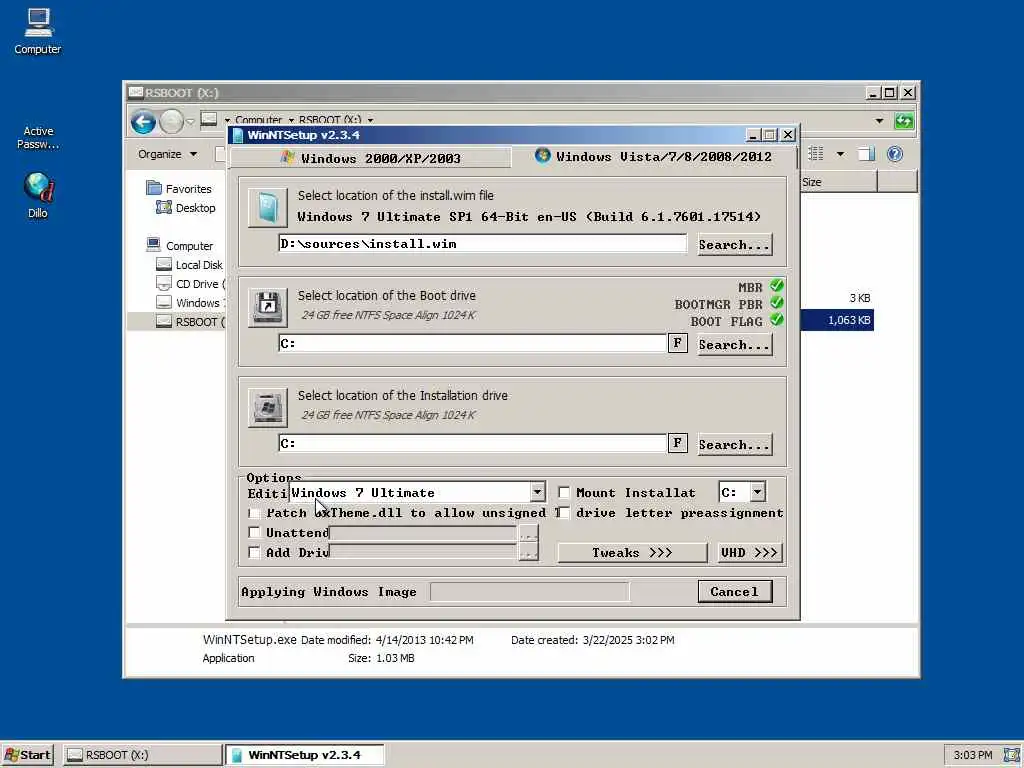Cancel applying the Windows image

pos(735,592)
